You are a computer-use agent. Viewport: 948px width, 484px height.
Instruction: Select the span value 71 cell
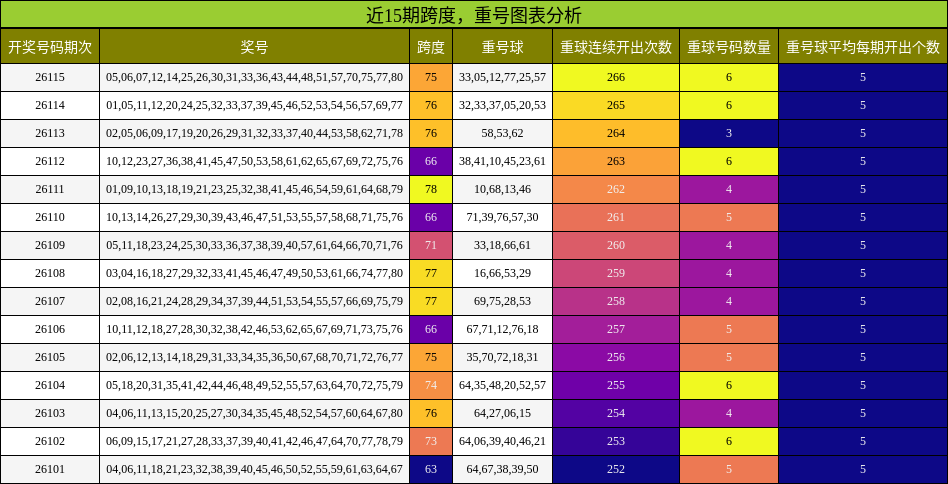point(431,245)
